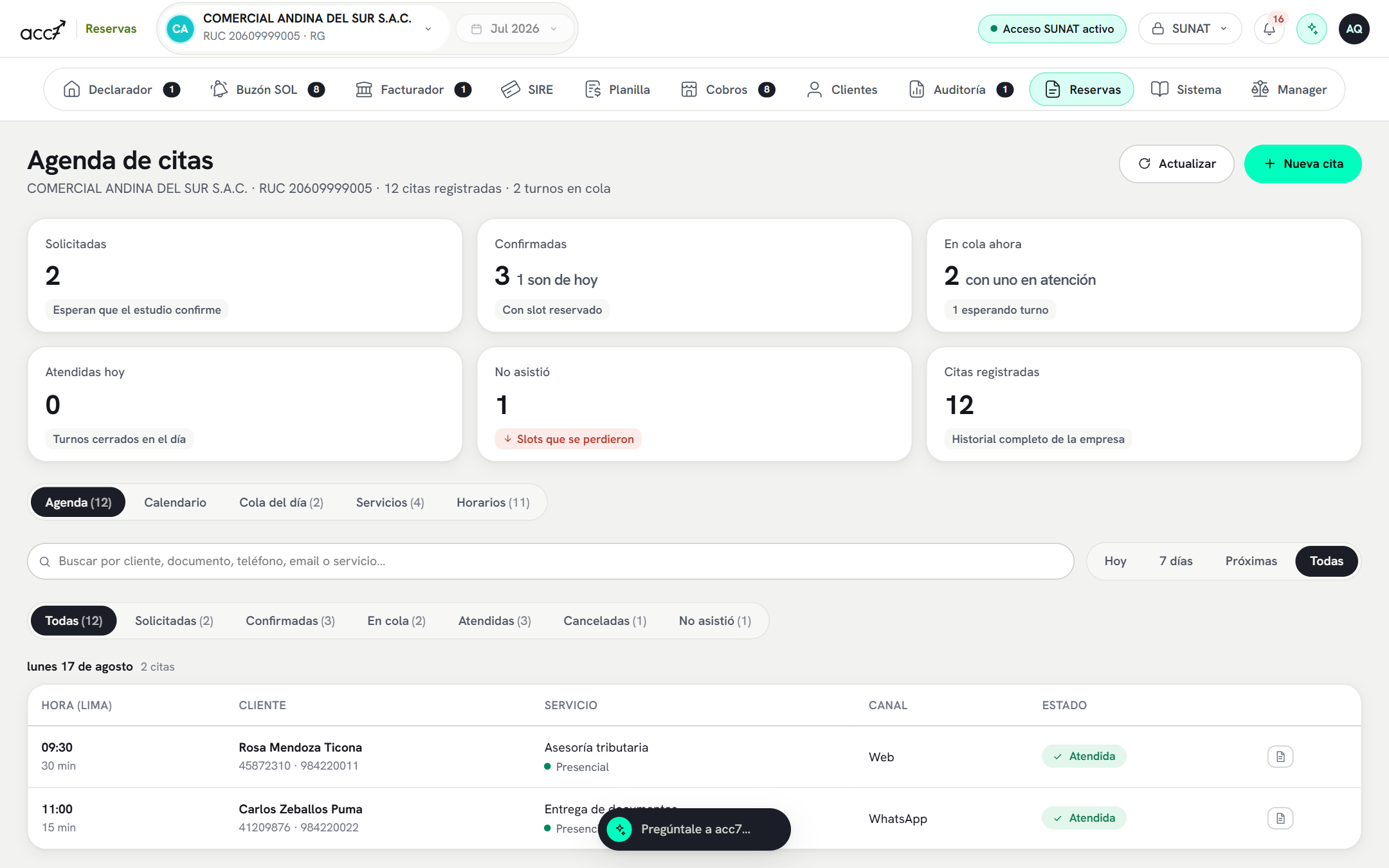Image resolution: width=1389 pixels, height=868 pixels.
Task: Open the Jul 2026 period dropdown
Action: [514, 29]
